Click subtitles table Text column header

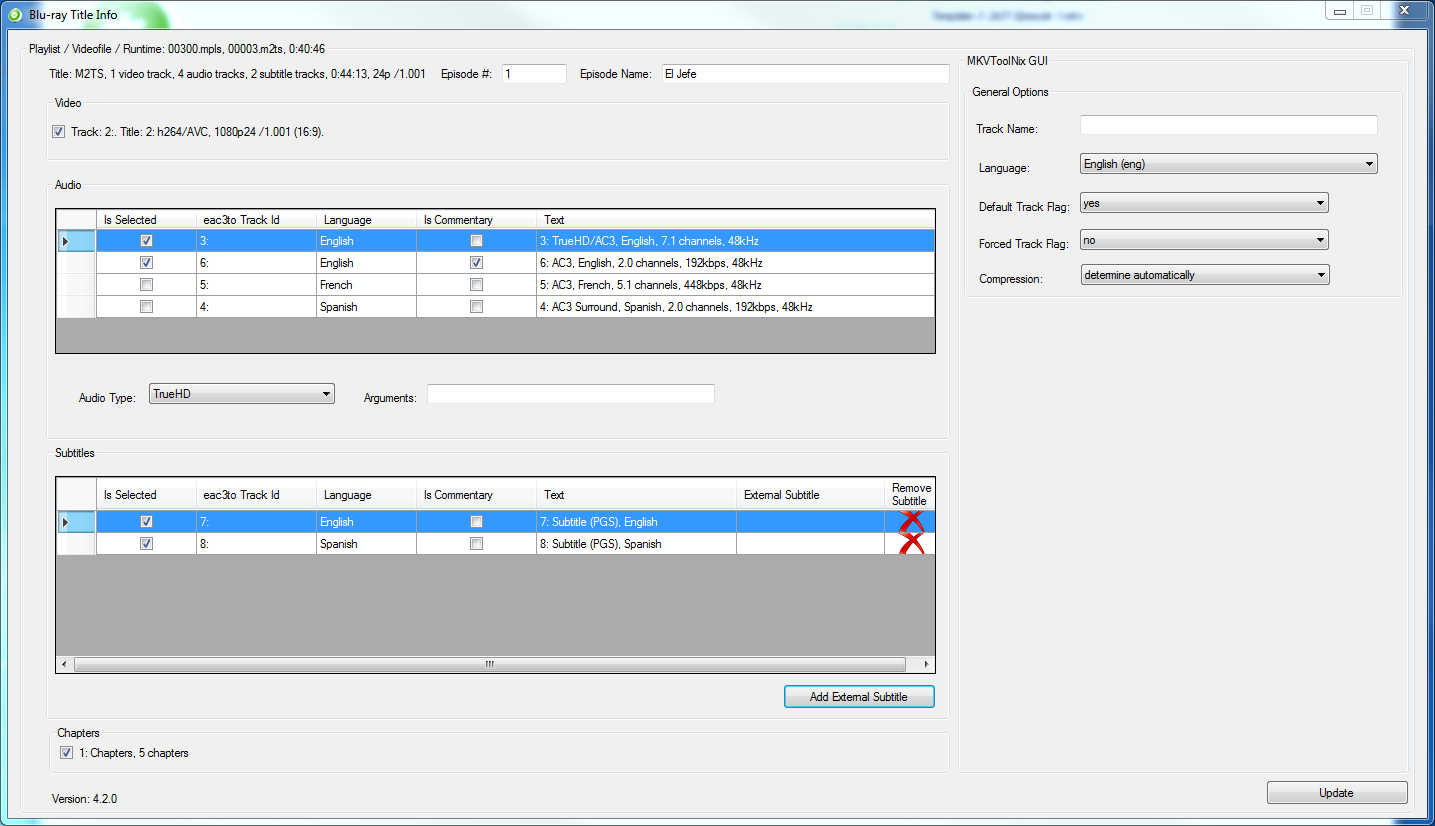[x=636, y=495]
